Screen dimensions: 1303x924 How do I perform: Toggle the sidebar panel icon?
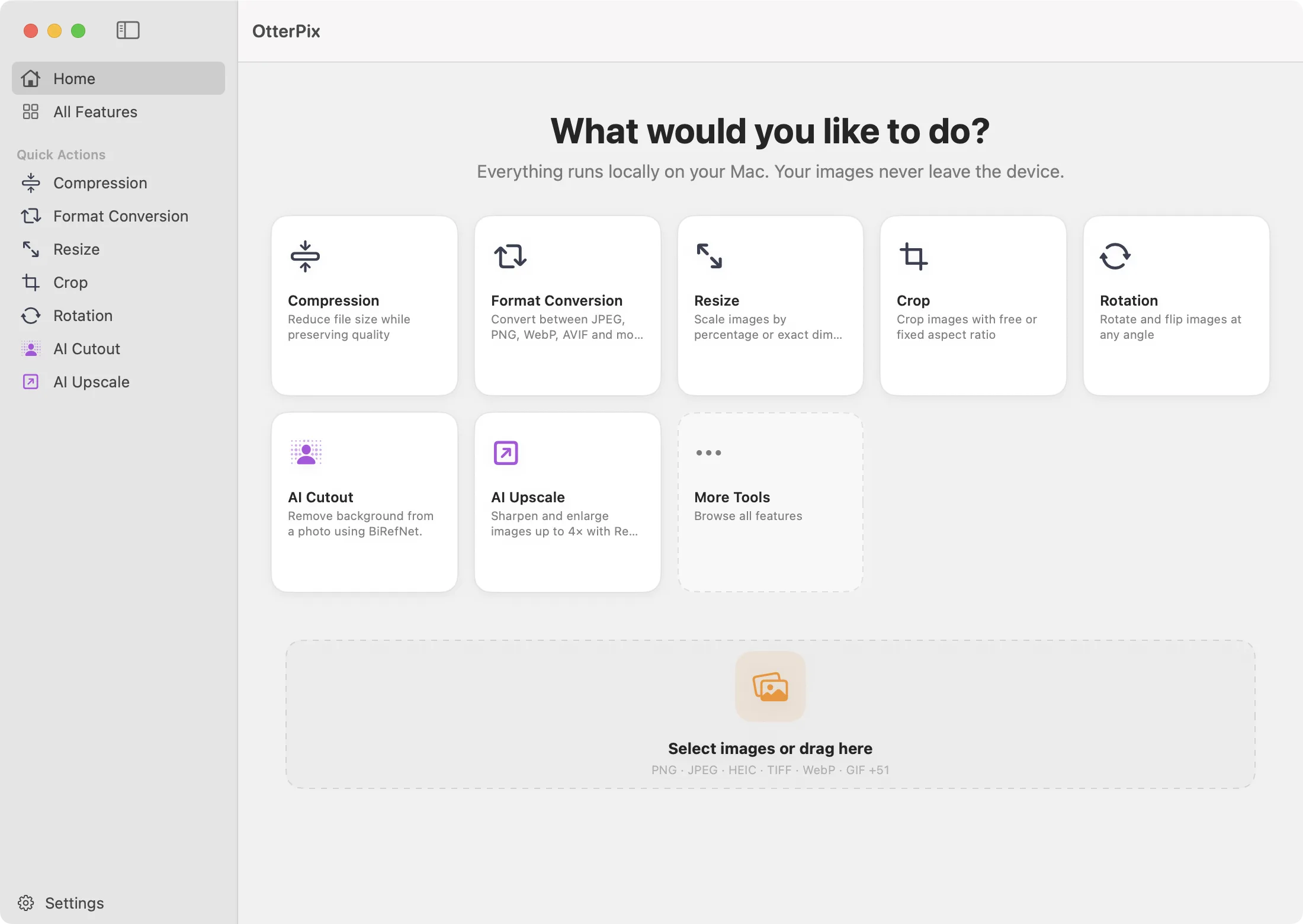pos(128,30)
